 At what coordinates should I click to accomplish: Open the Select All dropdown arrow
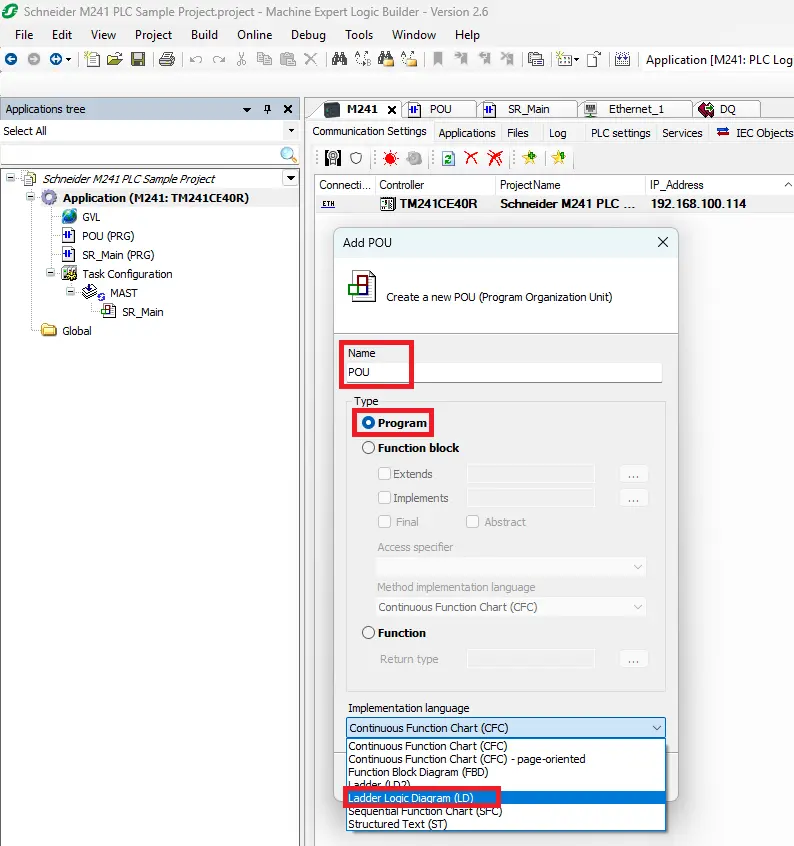tap(291, 131)
